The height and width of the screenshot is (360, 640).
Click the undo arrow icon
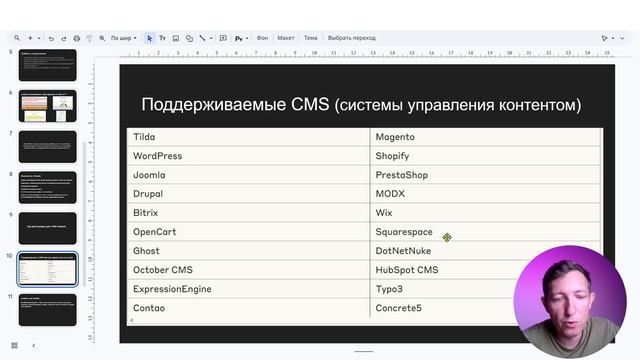pyautogui.click(x=51, y=38)
